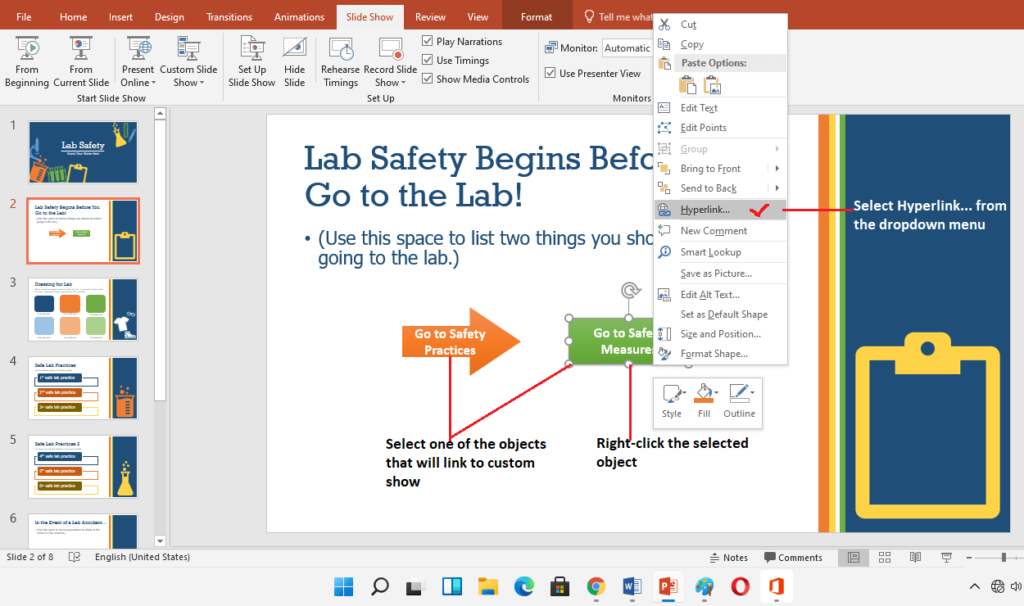Select slide 3 Dressing for Lab thumbnail
The width and height of the screenshot is (1024, 606).
point(83,310)
